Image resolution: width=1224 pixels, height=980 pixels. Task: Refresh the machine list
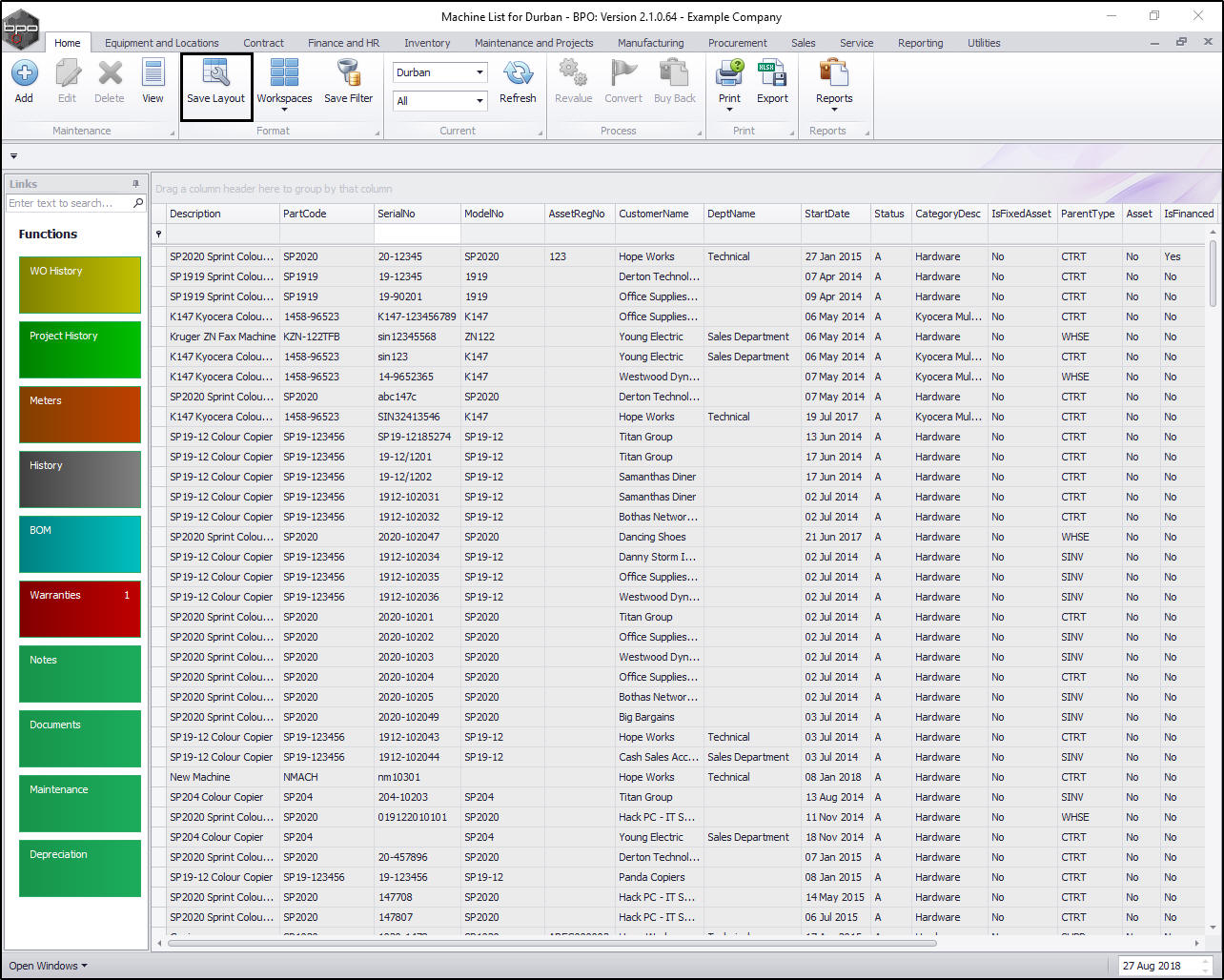[518, 72]
